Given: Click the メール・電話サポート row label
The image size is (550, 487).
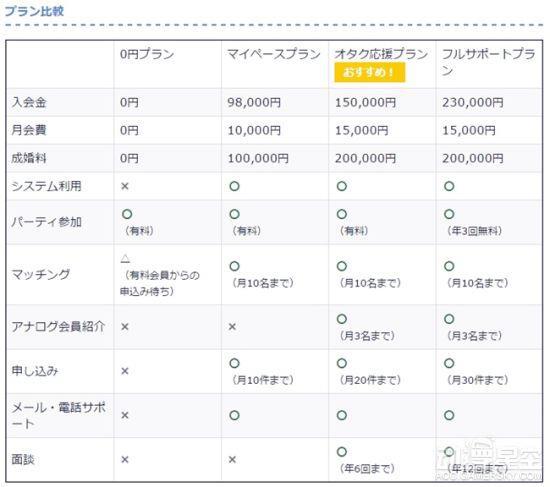Looking at the screenshot, I should (x=58, y=415).
